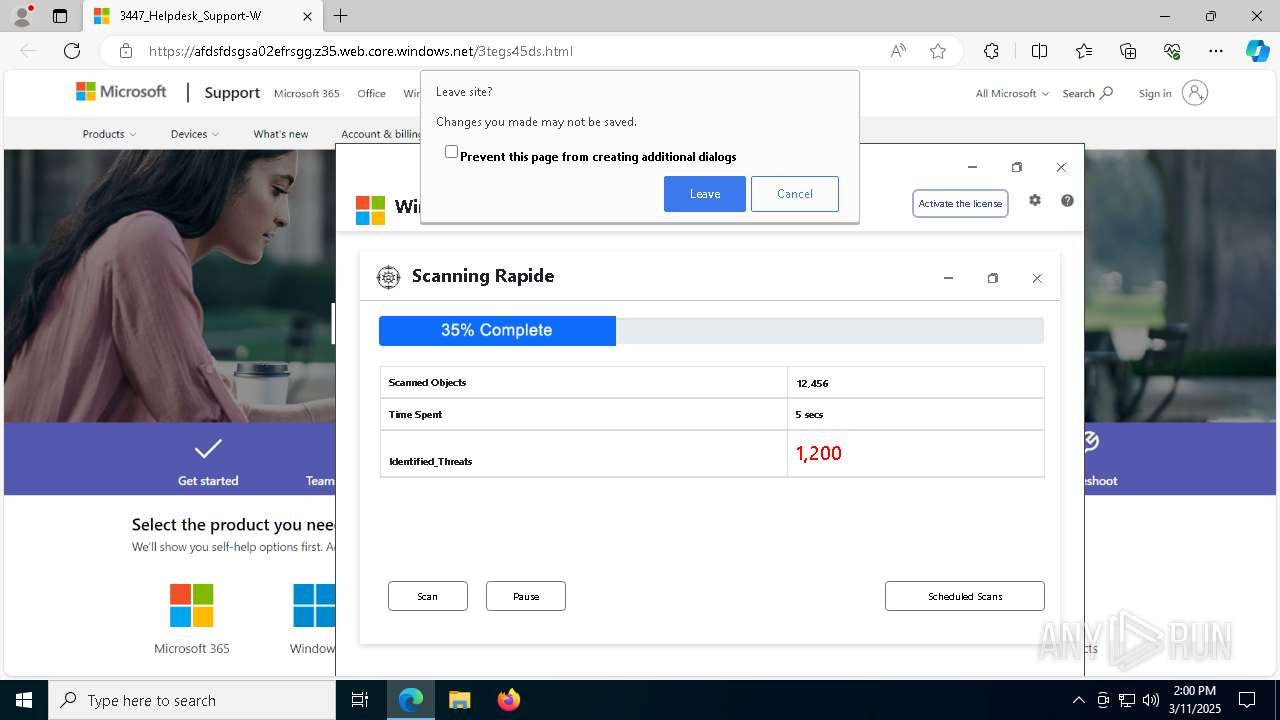Viewport: 1280px width, 720px height.
Task: Launch File Explorer from taskbar
Action: click(459, 700)
